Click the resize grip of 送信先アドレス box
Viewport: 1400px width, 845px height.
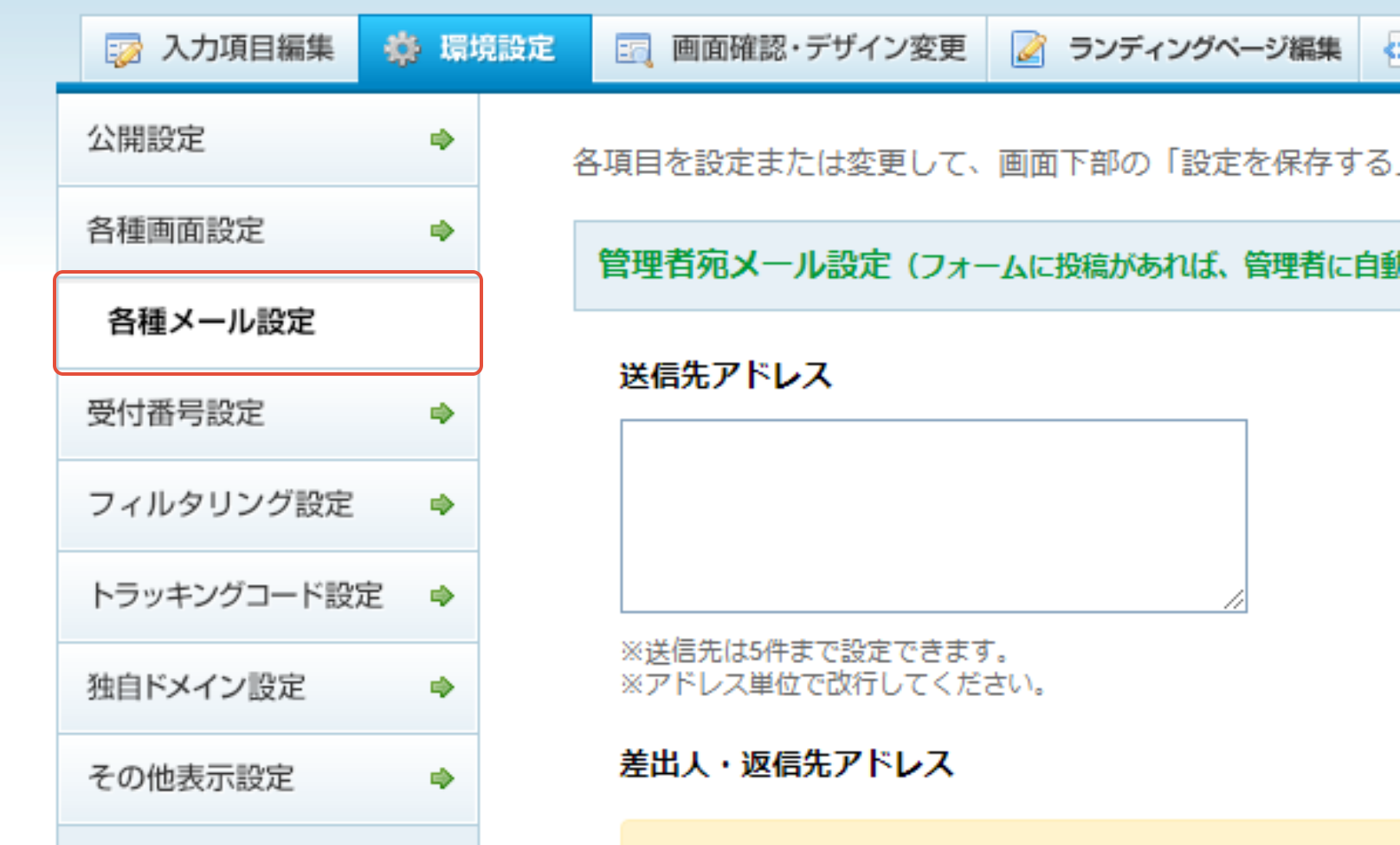[1235, 600]
